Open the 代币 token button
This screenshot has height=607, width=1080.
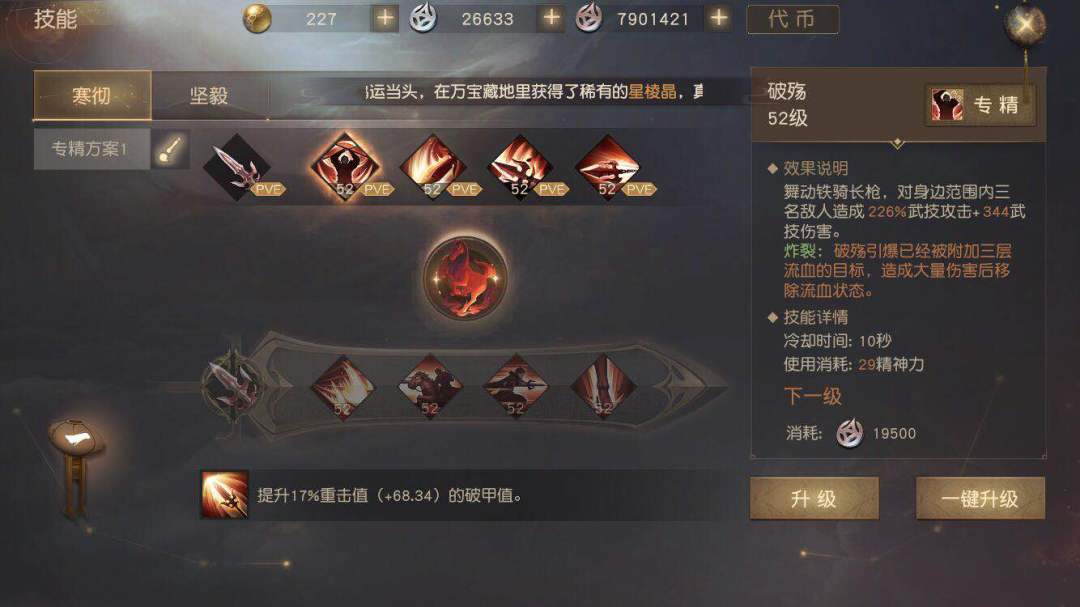793,19
